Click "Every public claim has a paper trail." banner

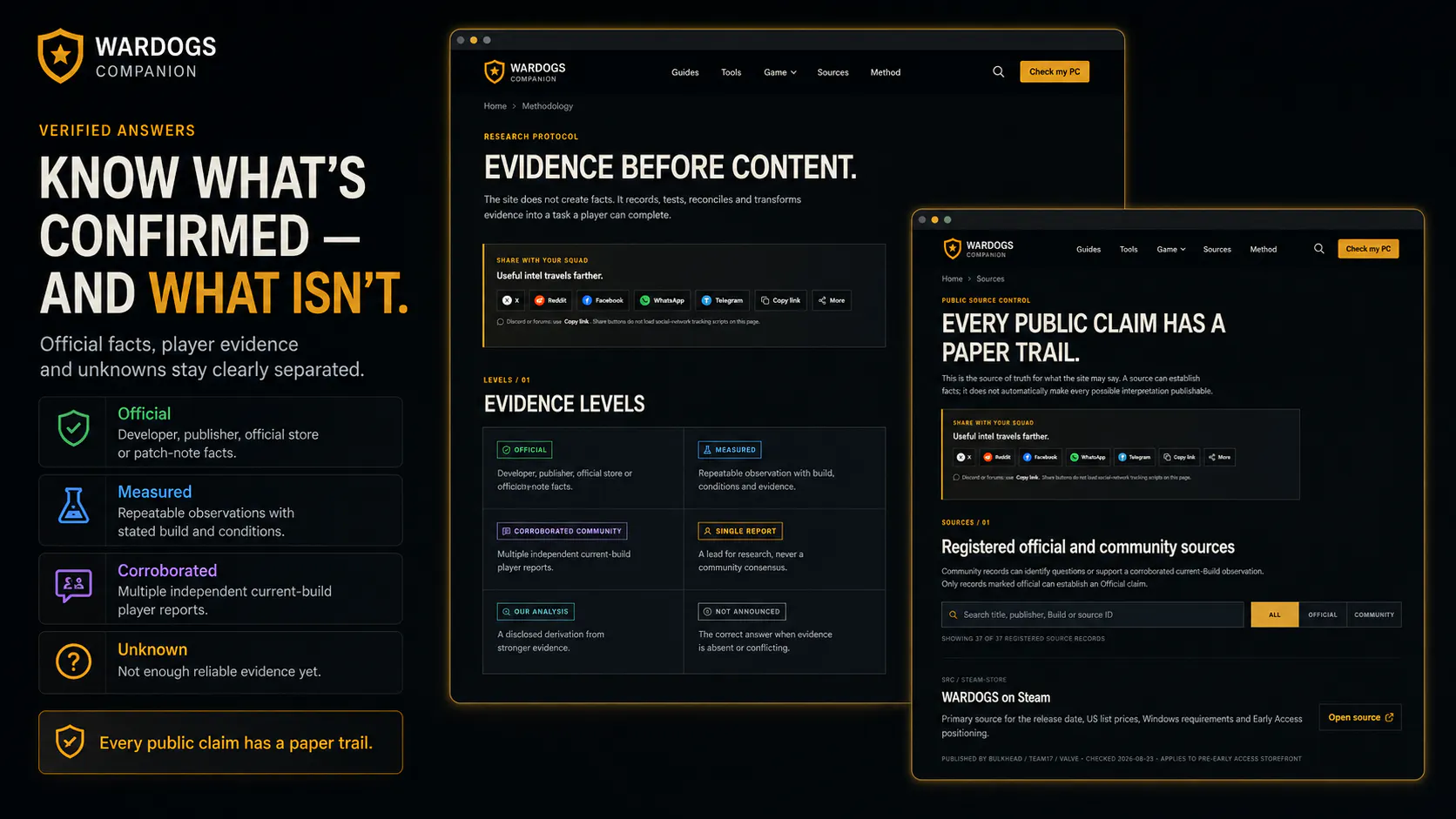click(x=220, y=742)
